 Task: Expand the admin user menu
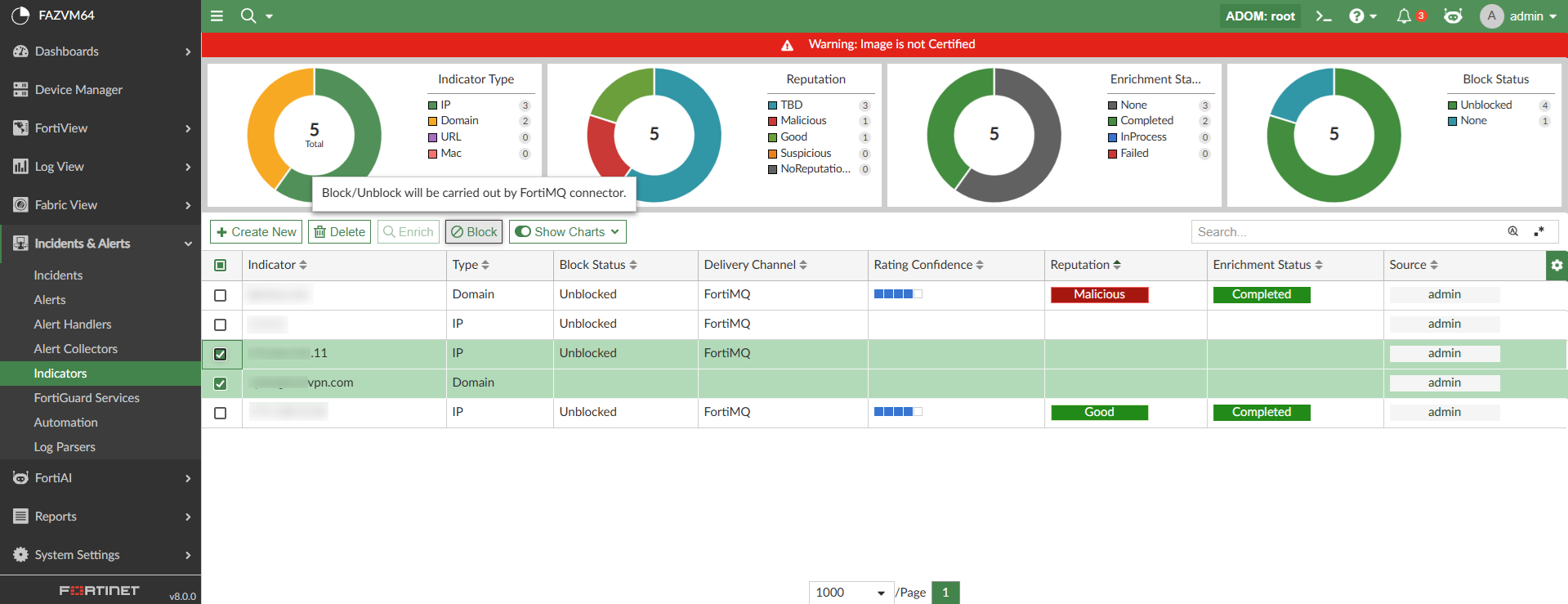[1519, 16]
